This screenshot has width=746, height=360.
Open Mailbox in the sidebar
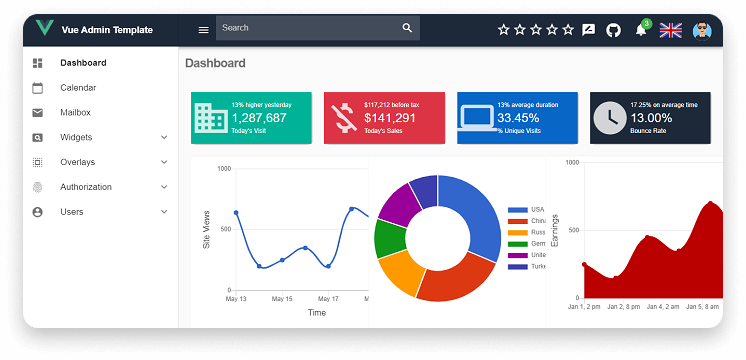coord(75,113)
